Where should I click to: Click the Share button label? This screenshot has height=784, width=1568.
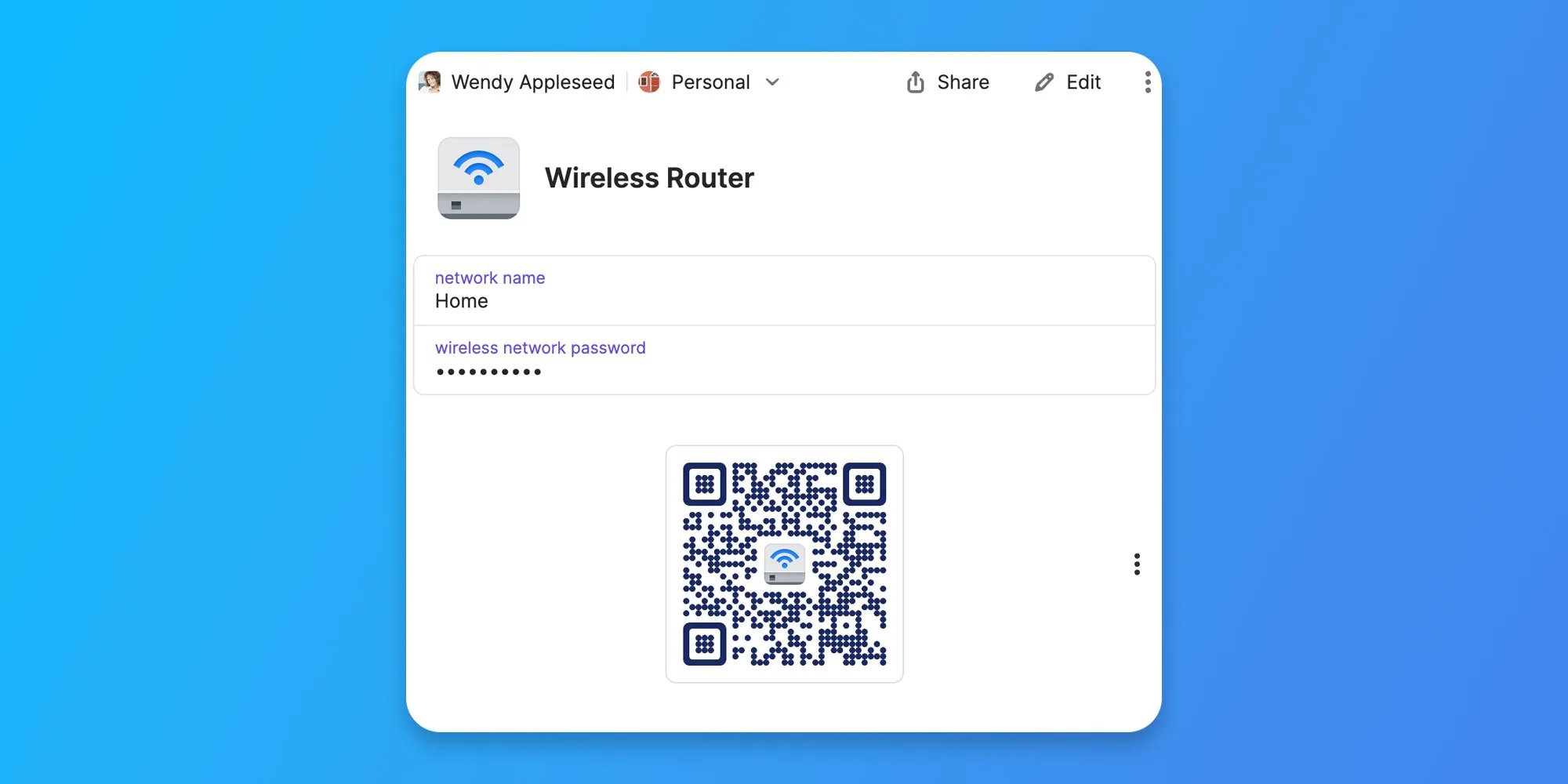[x=963, y=82]
